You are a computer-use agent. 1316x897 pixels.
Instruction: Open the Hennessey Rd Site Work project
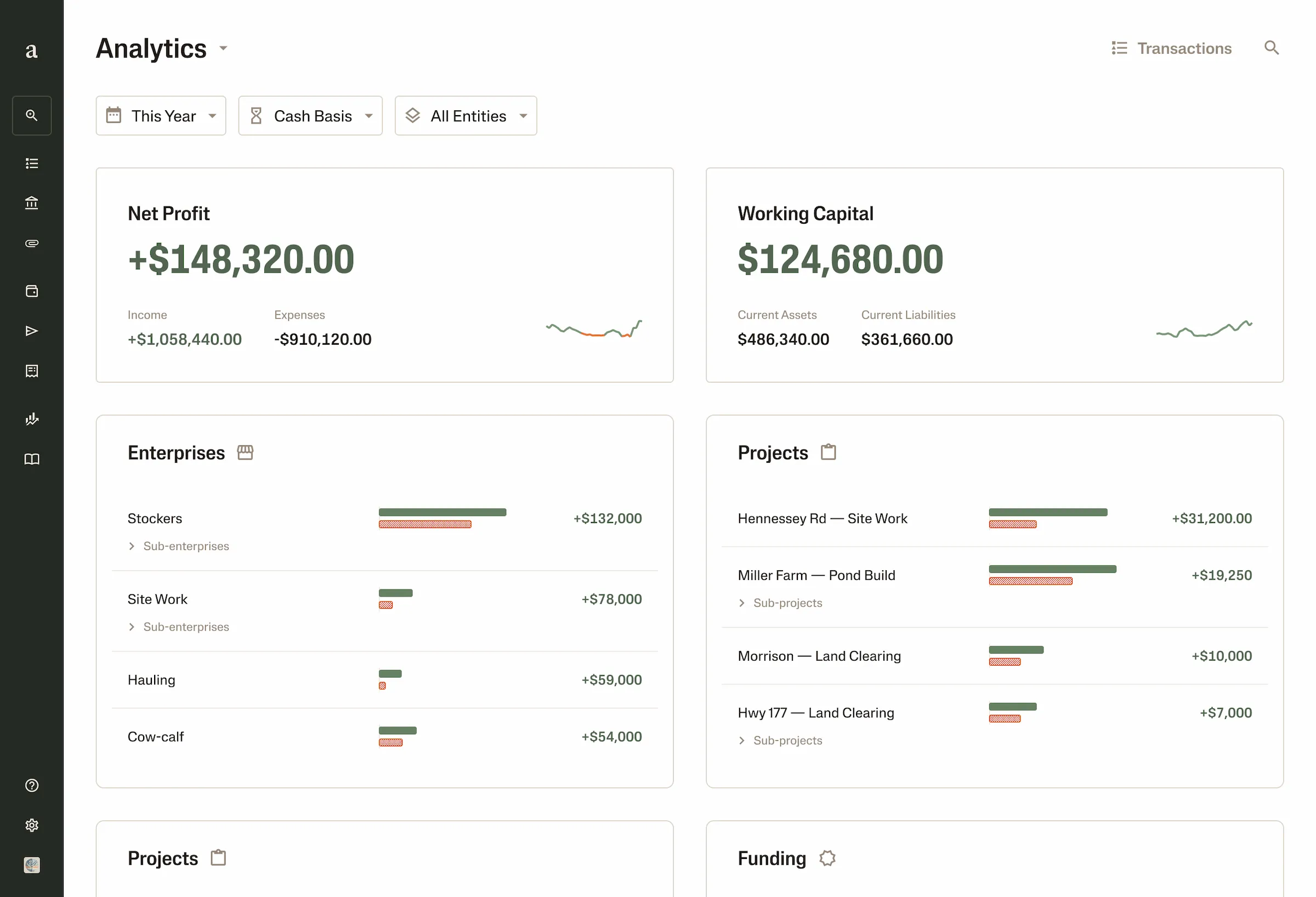point(822,518)
